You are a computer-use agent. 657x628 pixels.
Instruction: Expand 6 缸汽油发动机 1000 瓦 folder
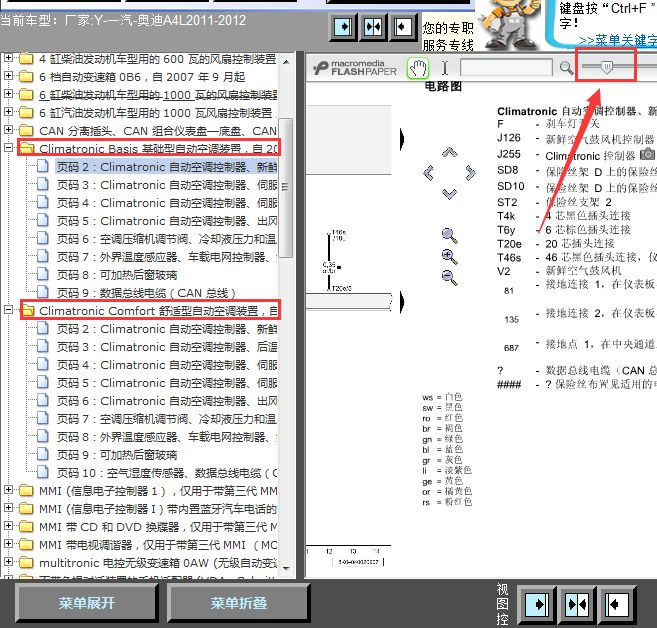(x=8, y=112)
